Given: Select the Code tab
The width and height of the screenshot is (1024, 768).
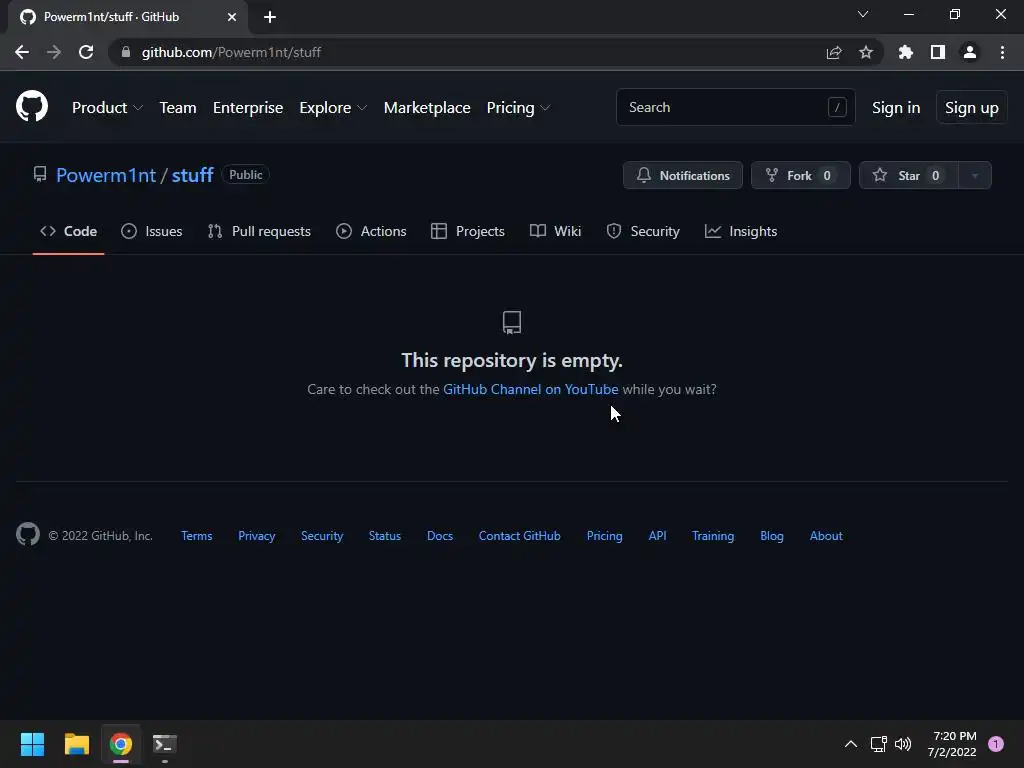Looking at the screenshot, I should click(x=69, y=231).
